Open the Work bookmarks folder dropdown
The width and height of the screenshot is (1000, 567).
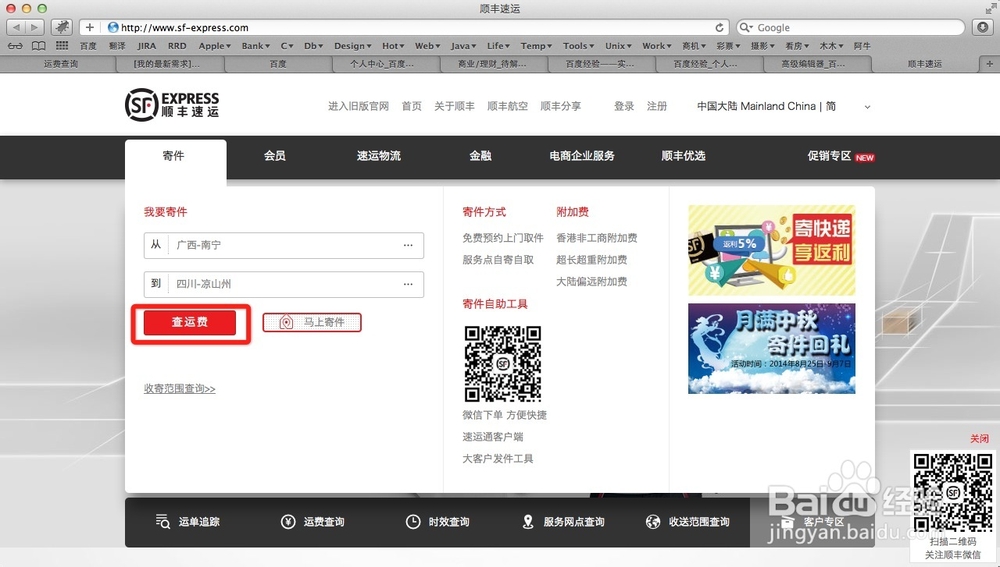click(657, 46)
